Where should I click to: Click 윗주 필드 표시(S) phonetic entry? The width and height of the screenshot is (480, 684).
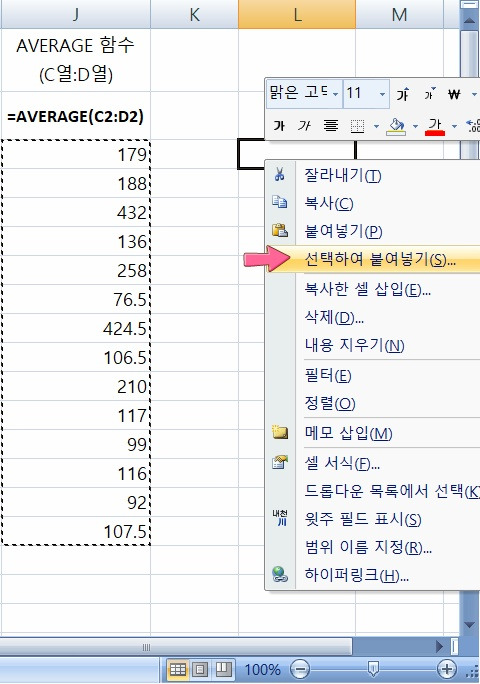(x=373, y=519)
